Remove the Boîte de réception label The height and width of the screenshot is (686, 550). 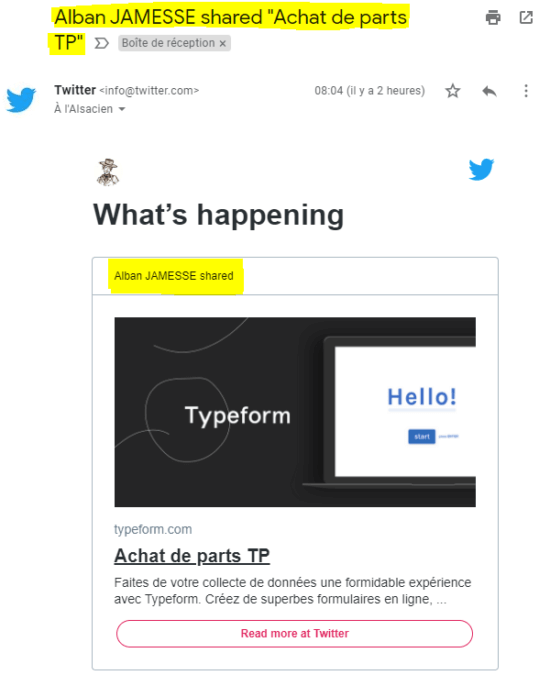(223, 43)
